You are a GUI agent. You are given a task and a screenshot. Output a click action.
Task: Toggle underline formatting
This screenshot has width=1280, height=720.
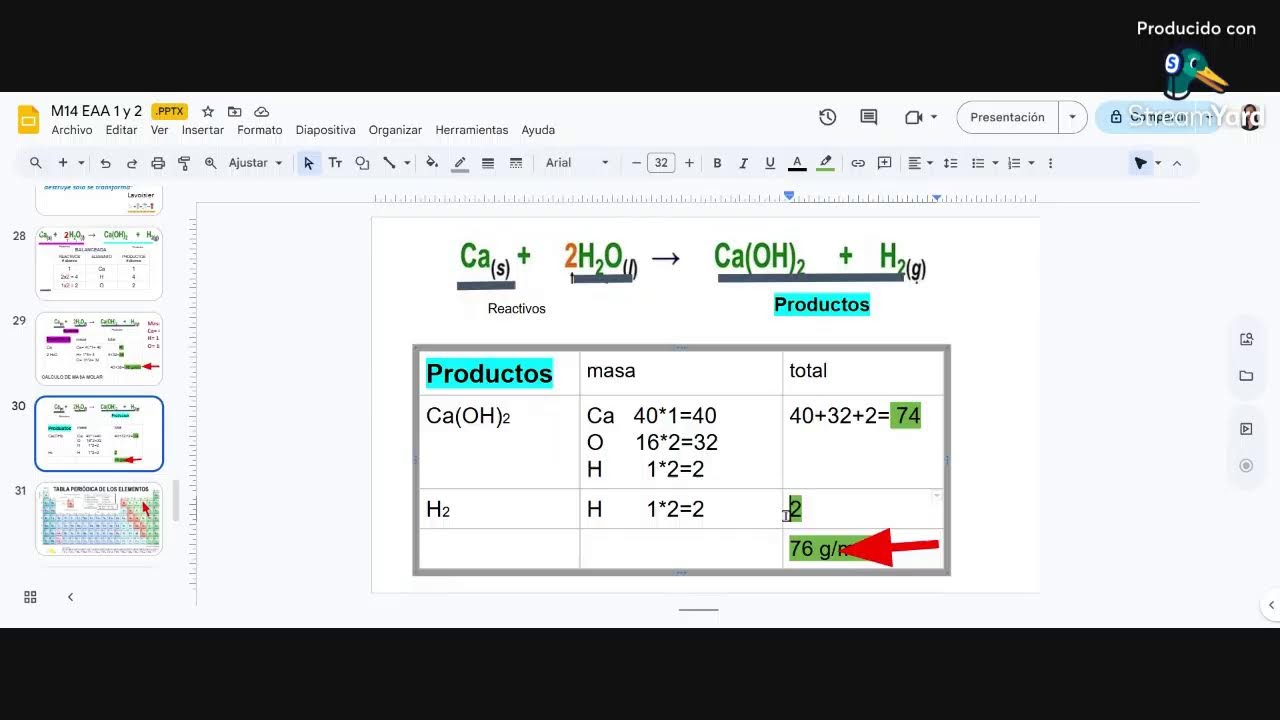770,163
